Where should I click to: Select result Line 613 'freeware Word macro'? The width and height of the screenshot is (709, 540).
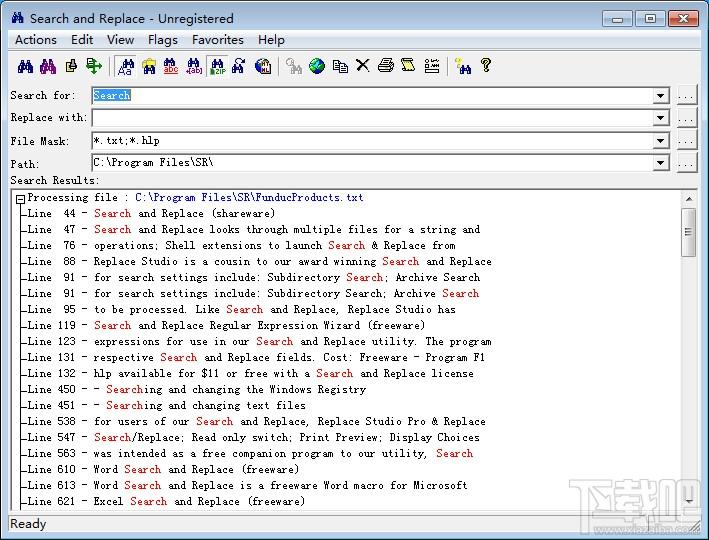pos(247,485)
